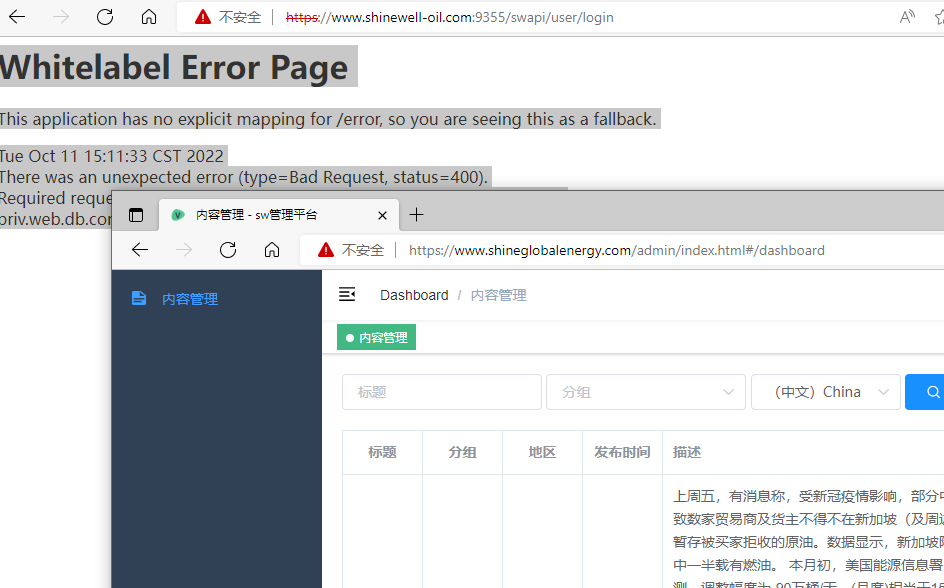Select 内容管理 in the sidebar menu
Image resolution: width=944 pixels, height=588 pixels.
point(189,299)
